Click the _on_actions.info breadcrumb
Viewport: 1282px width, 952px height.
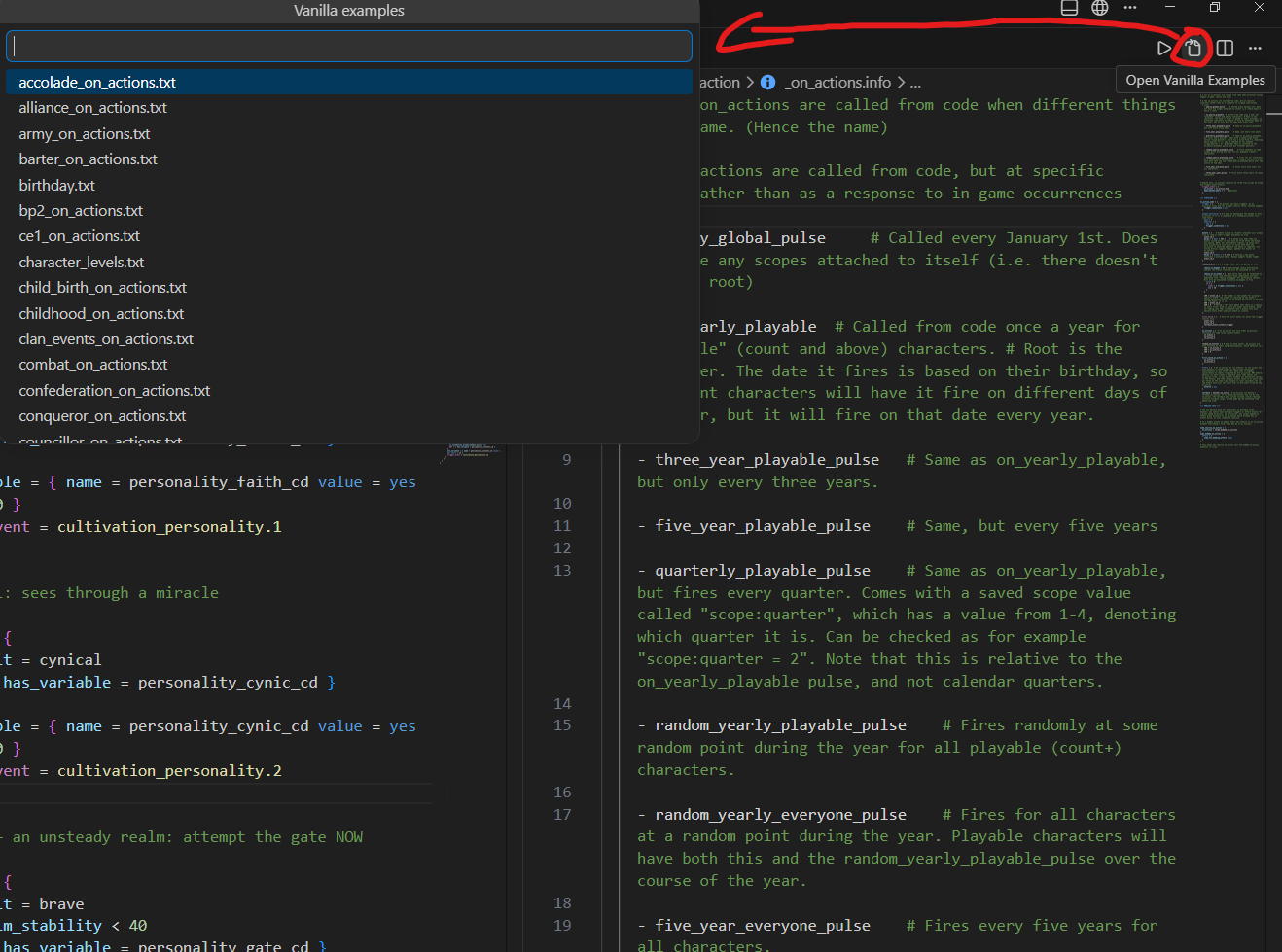[838, 83]
